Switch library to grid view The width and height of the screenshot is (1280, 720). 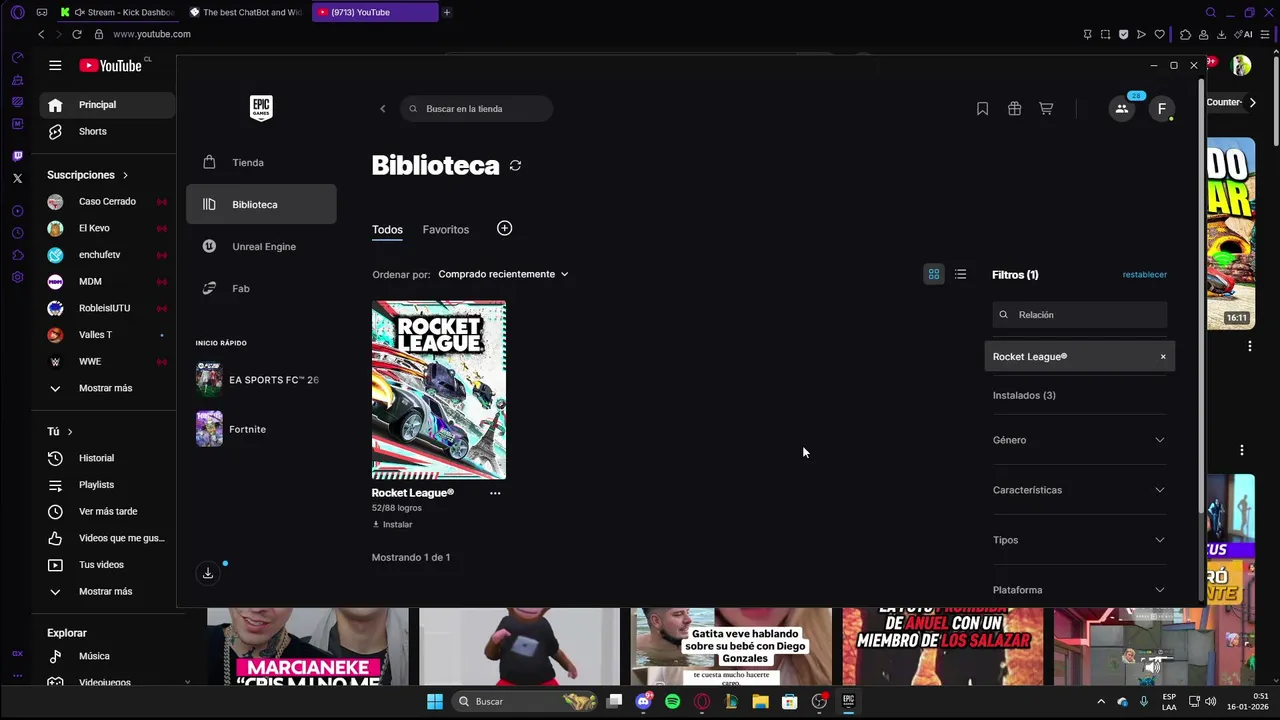point(934,274)
